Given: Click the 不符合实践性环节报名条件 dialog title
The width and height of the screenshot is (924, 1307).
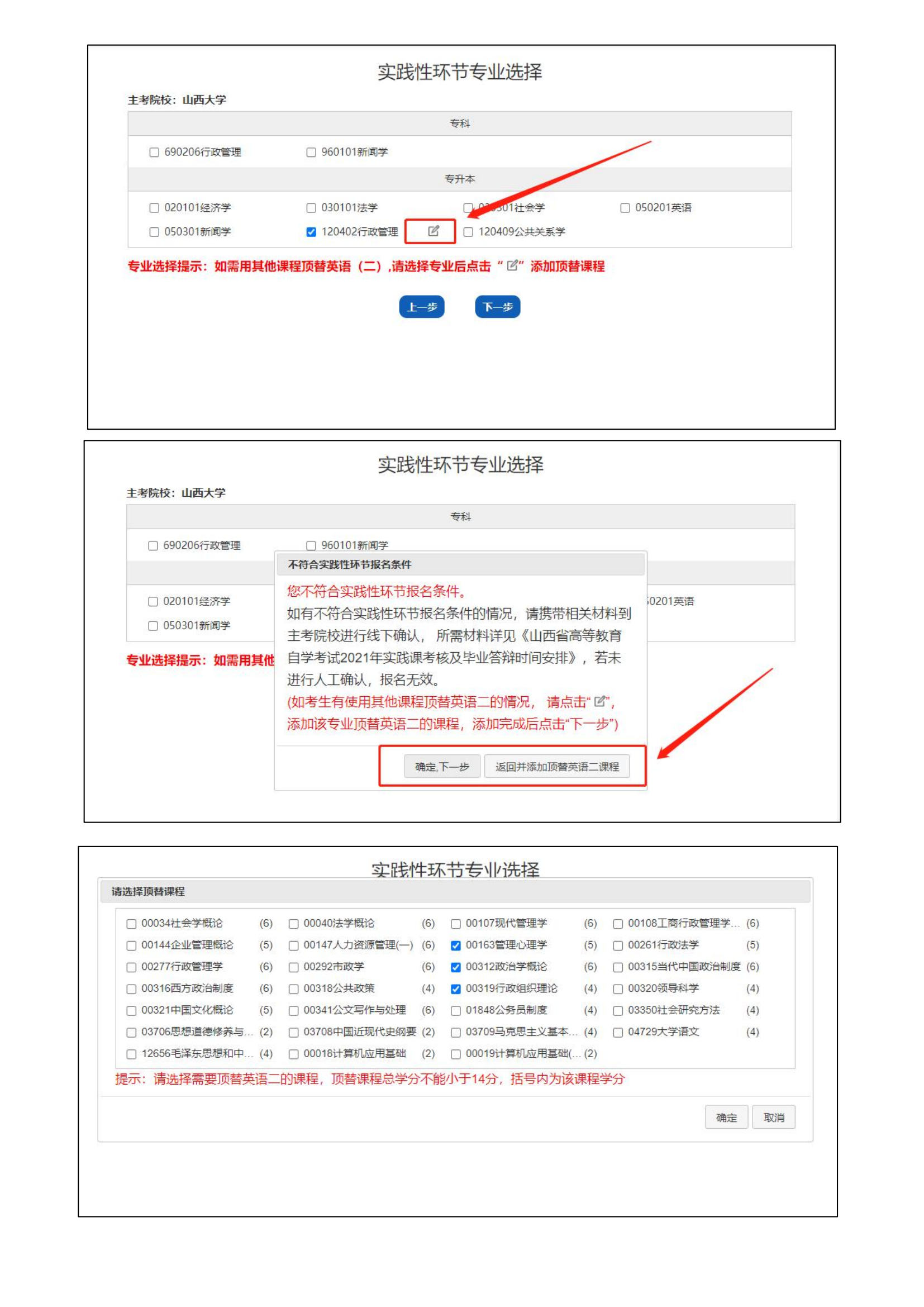Looking at the screenshot, I should coord(349,564).
